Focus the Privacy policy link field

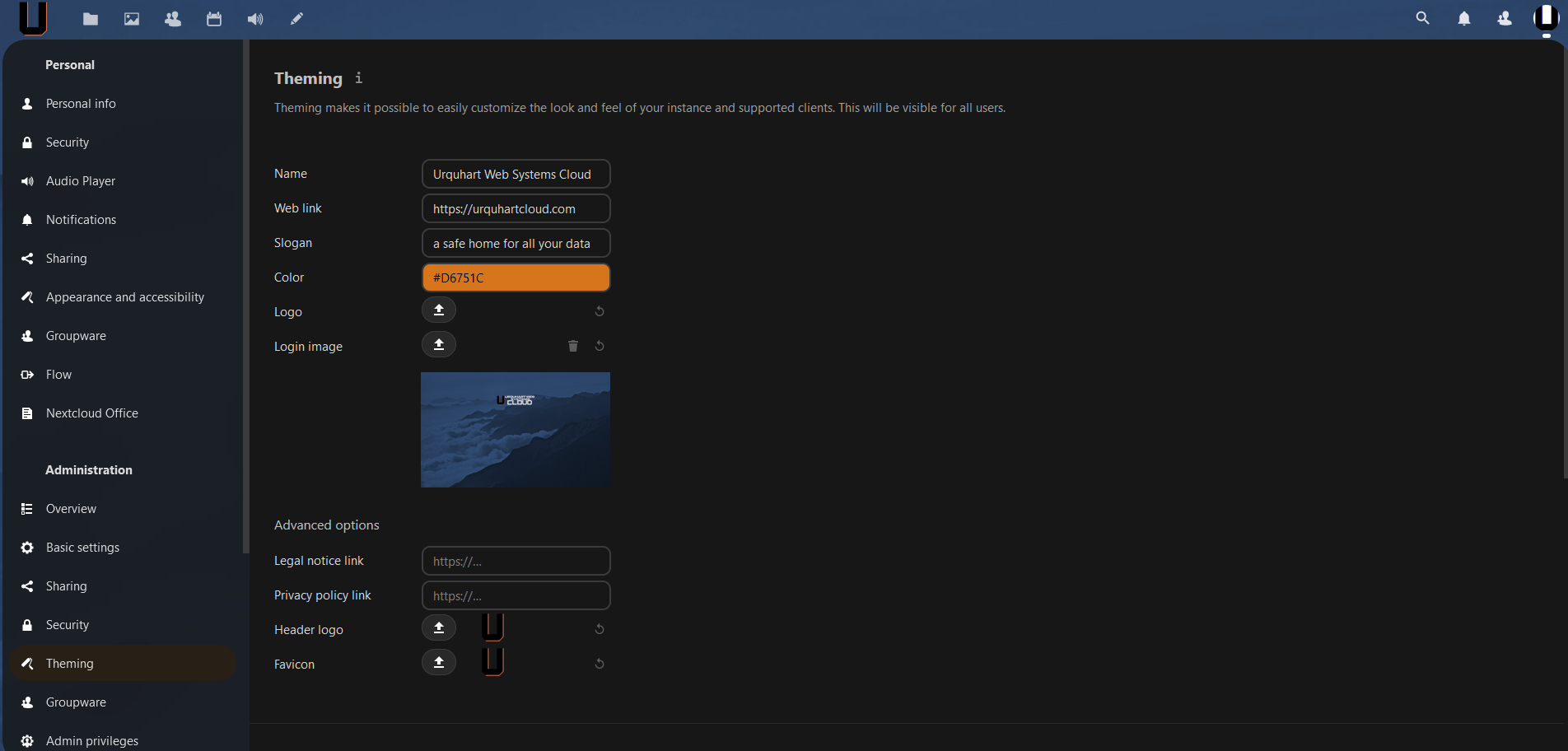[516, 595]
